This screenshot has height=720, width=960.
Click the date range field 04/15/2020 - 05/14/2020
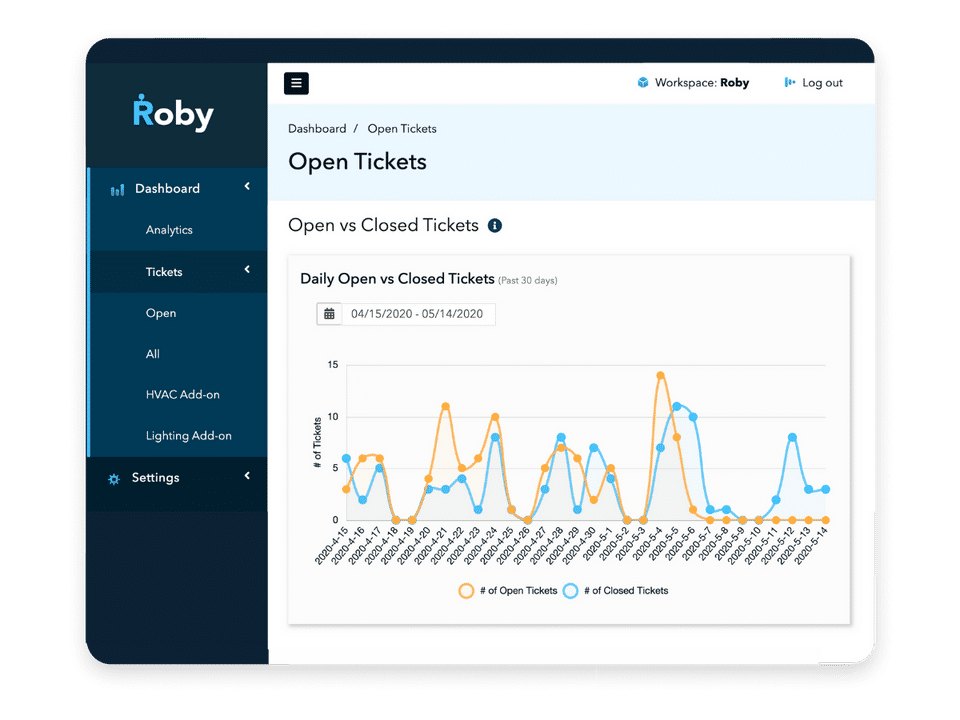(x=418, y=314)
